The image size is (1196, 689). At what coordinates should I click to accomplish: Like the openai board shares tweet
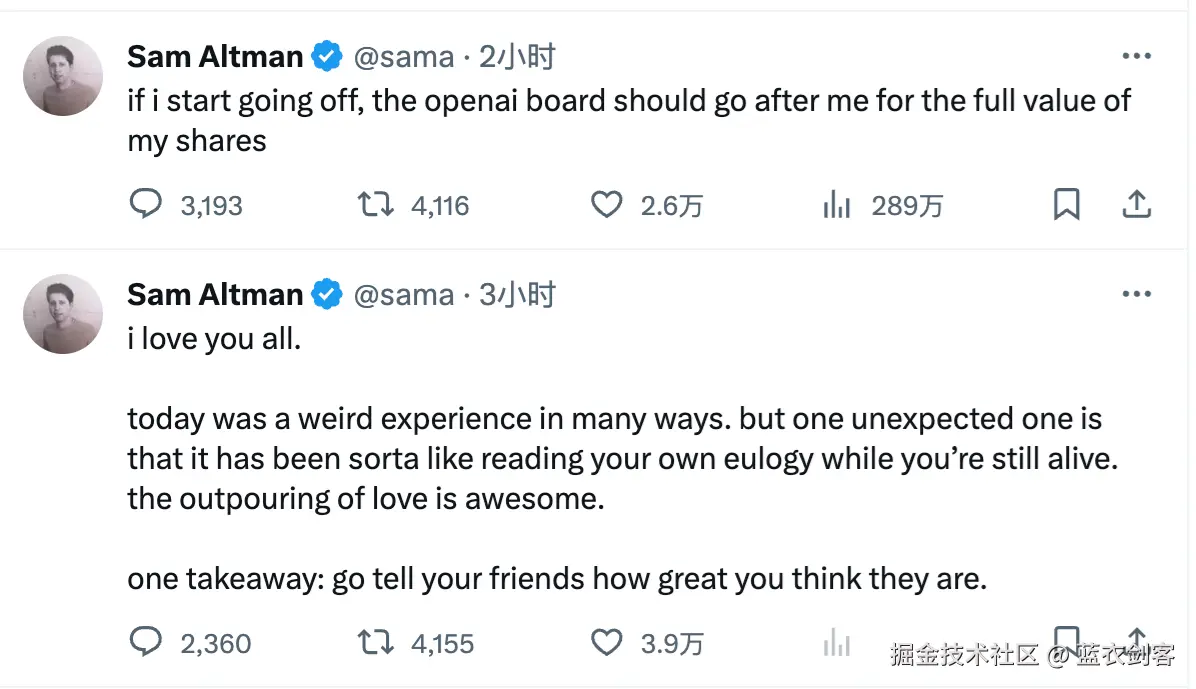pos(606,205)
